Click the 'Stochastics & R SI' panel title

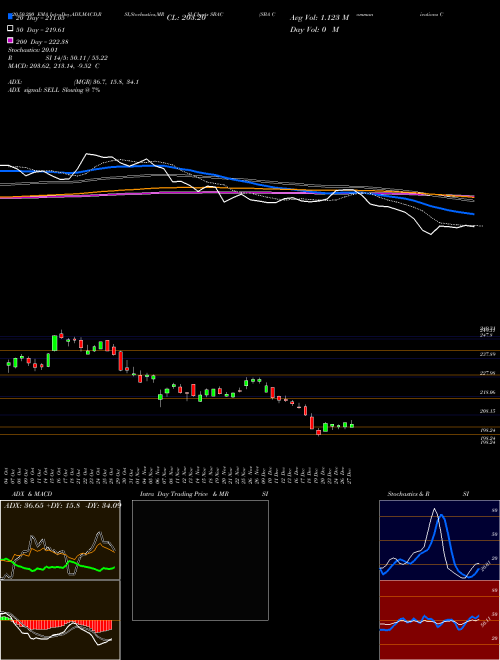(428, 494)
